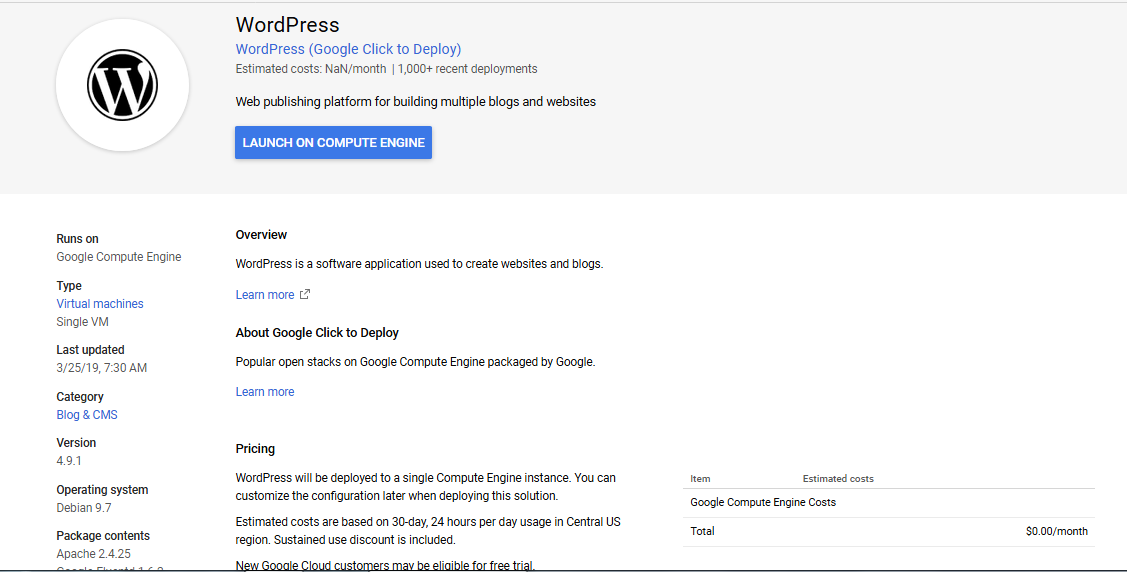Click the Web publishing platform description text
The image size is (1127, 572).
(416, 101)
